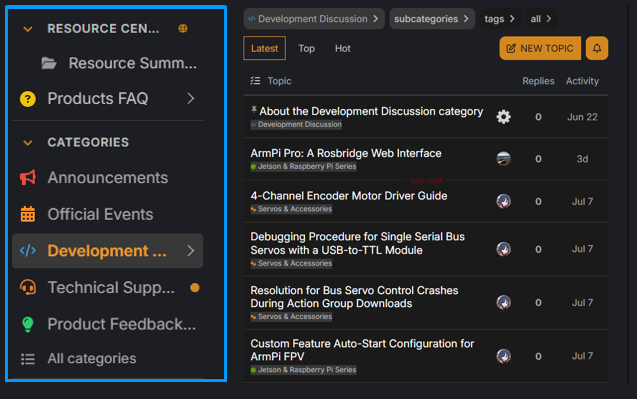
Task: Open About the Development Discussion category topic
Action: 371,111
